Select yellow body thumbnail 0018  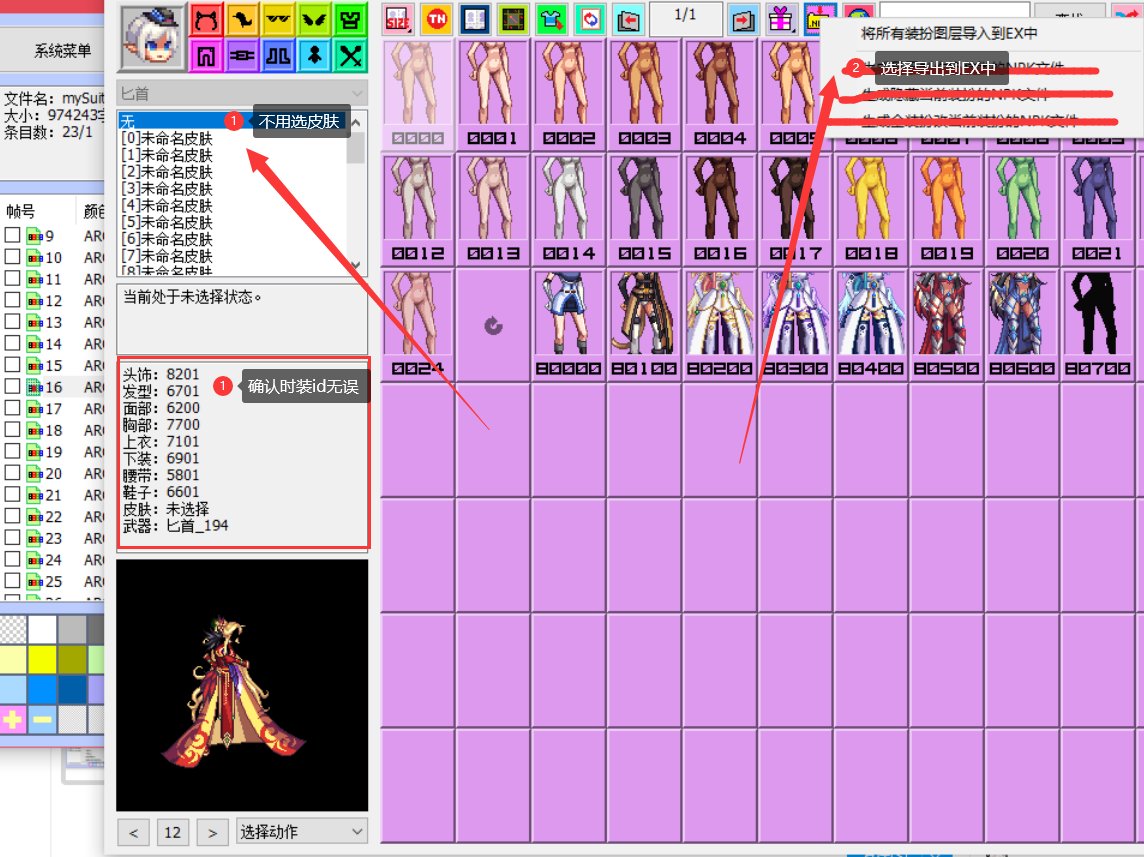[871, 210]
